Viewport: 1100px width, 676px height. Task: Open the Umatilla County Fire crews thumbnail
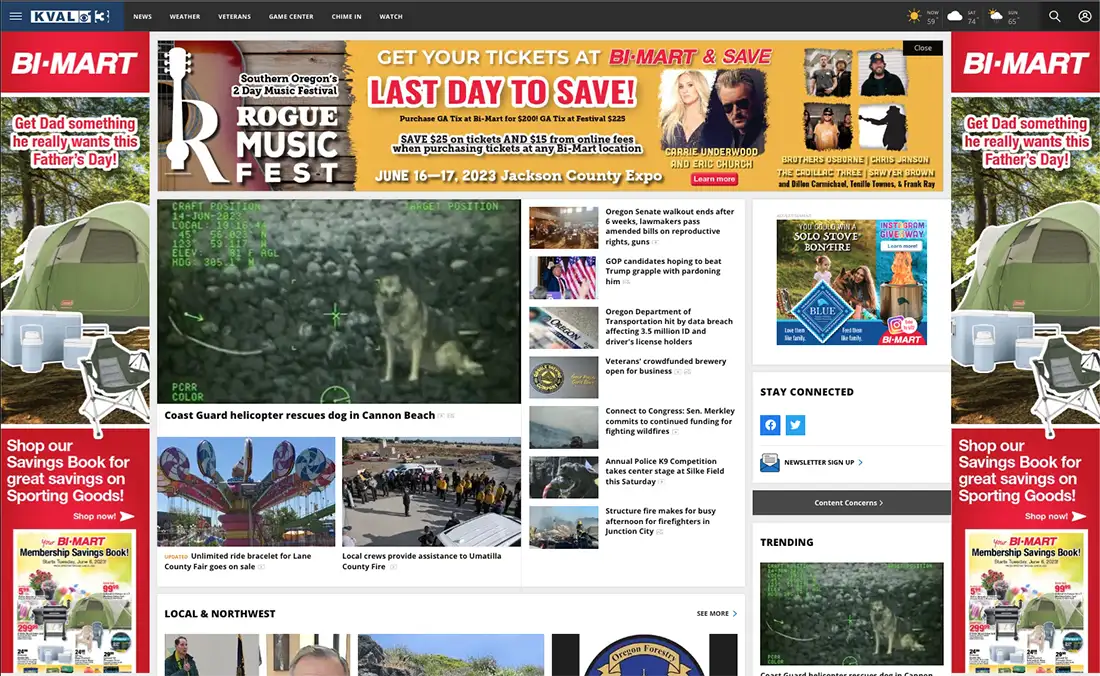point(431,492)
